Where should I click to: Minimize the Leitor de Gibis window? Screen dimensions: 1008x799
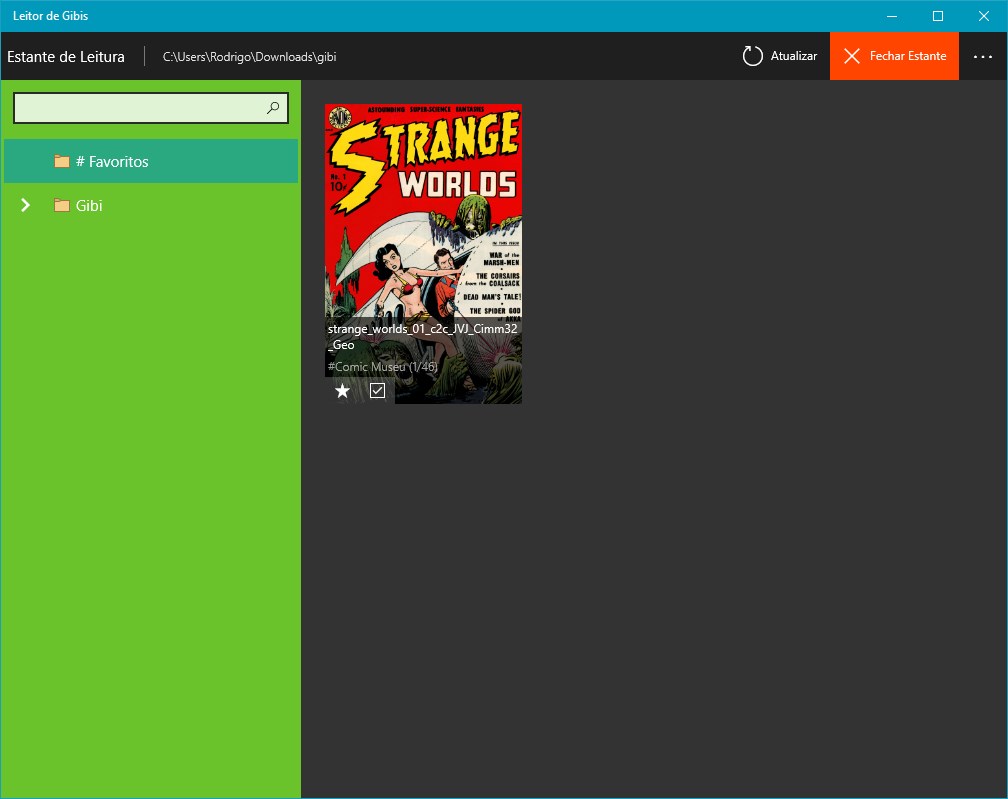(x=892, y=16)
